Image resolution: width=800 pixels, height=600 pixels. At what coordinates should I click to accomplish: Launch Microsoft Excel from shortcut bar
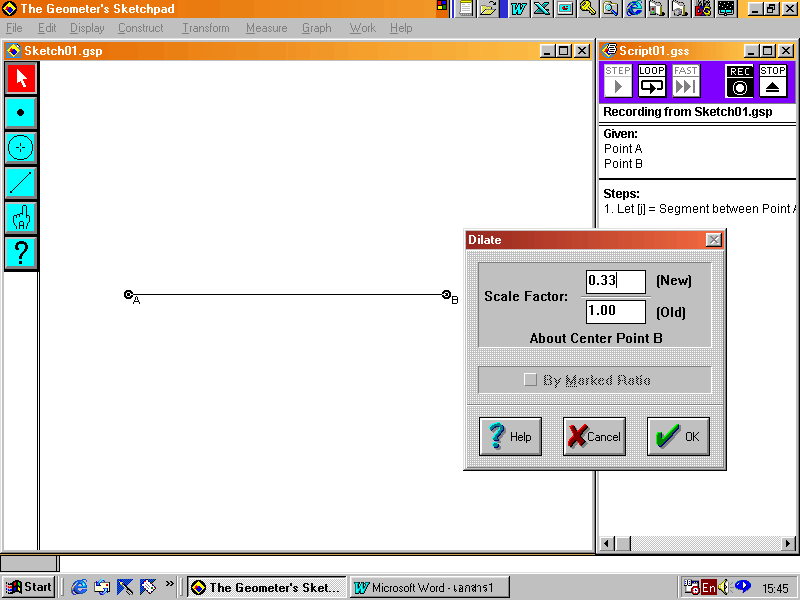click(x=542, y=9)
